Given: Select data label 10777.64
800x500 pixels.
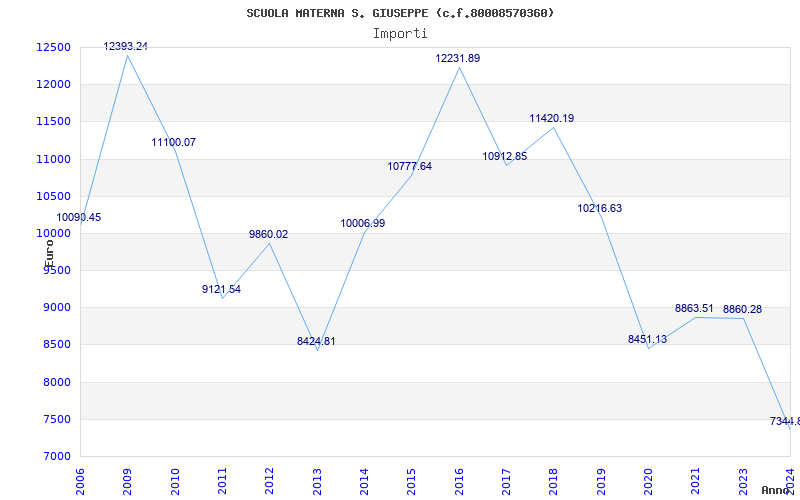Looking at the screenshot, I should coord(410,166).
